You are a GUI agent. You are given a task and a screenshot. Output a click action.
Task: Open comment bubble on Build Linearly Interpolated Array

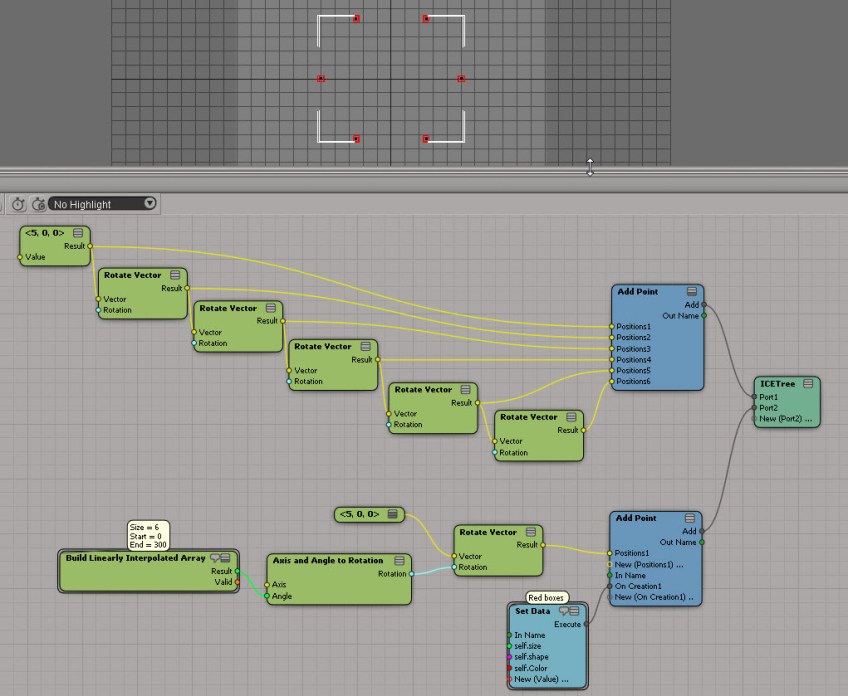pyautogui.click(x=214, y=558)
